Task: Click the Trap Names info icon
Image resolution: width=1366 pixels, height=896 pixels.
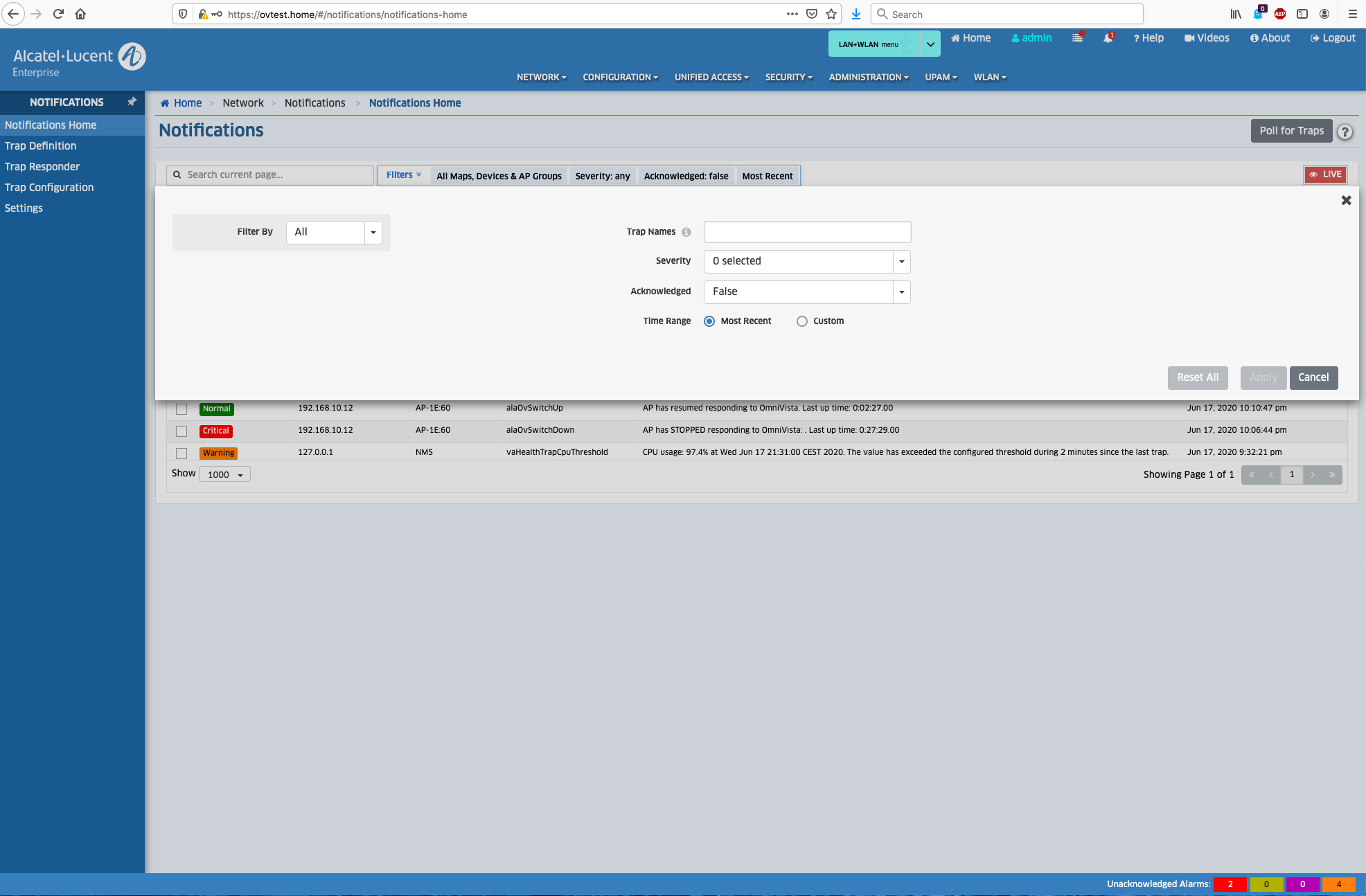Action: click(686, 233)
